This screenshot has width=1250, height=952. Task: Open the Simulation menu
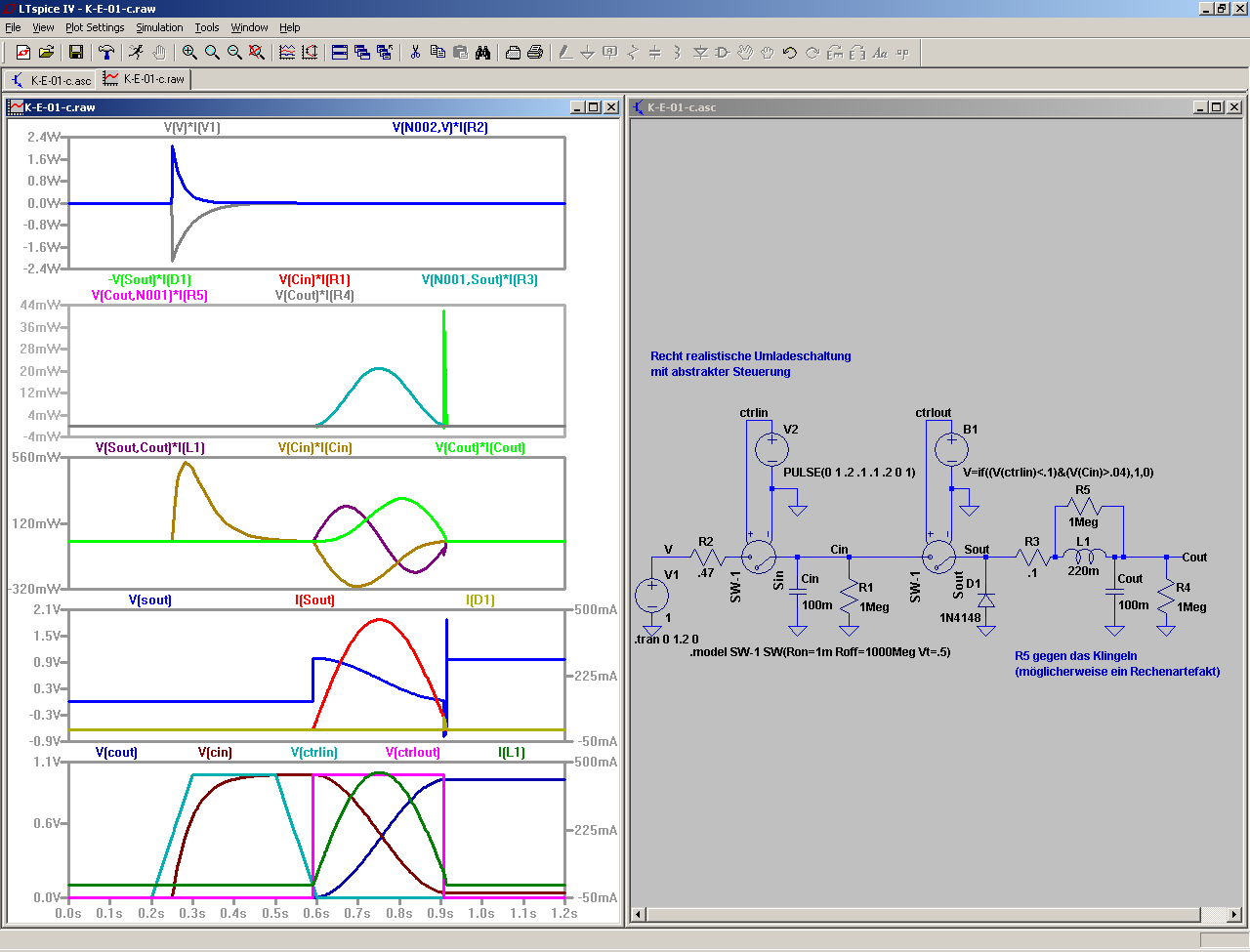159,27
